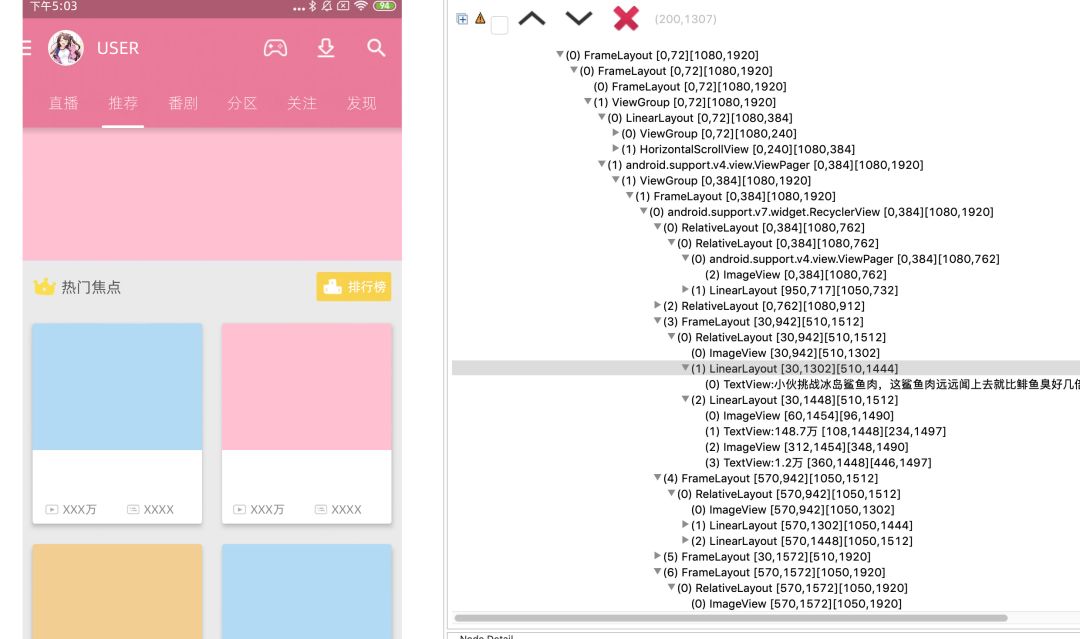Open the pink video card thumbnail
This screenshot has height=639, width=1080.
[x=307, y=387]
